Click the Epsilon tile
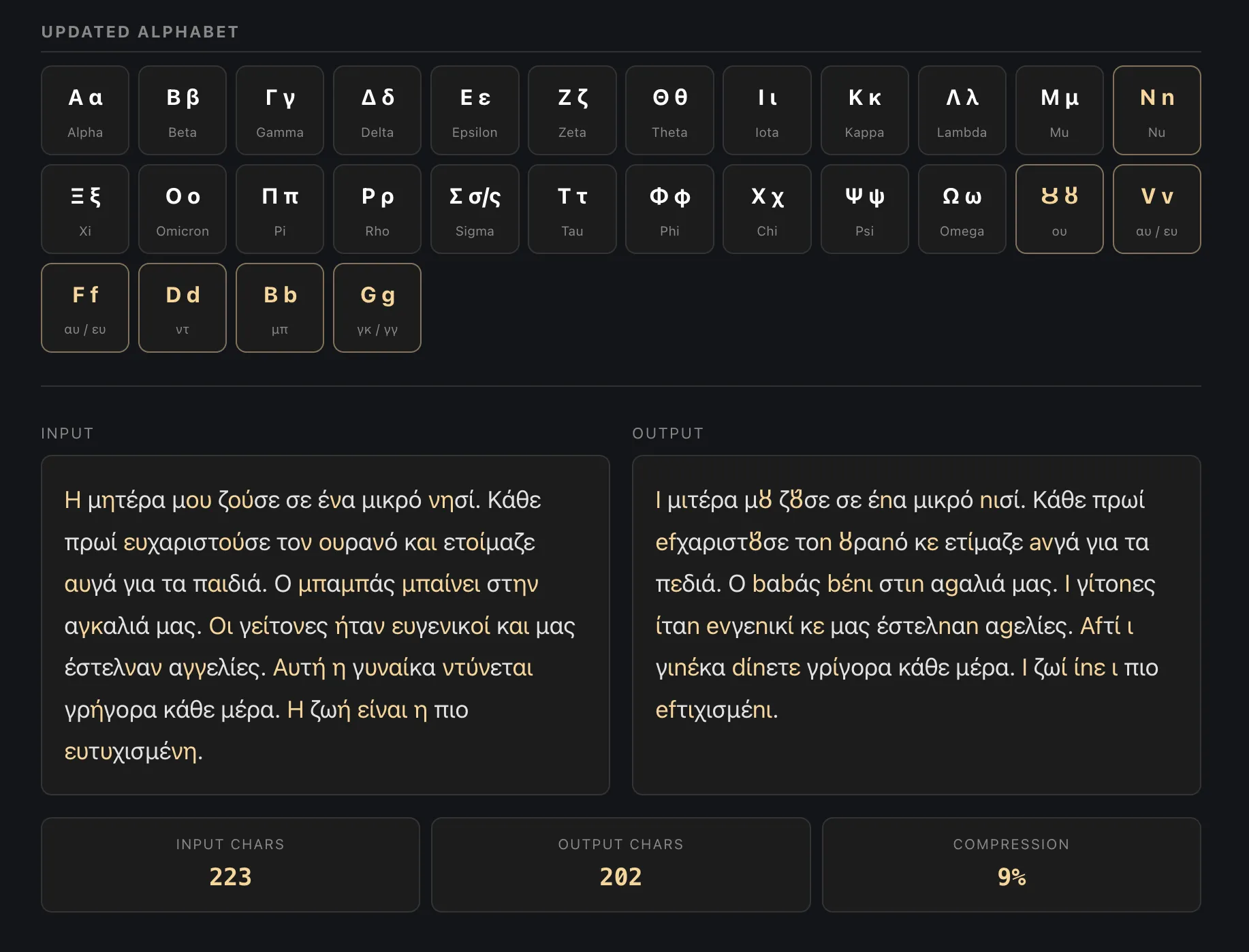Viewport: 1249px width, 952px height. [475, 110]
